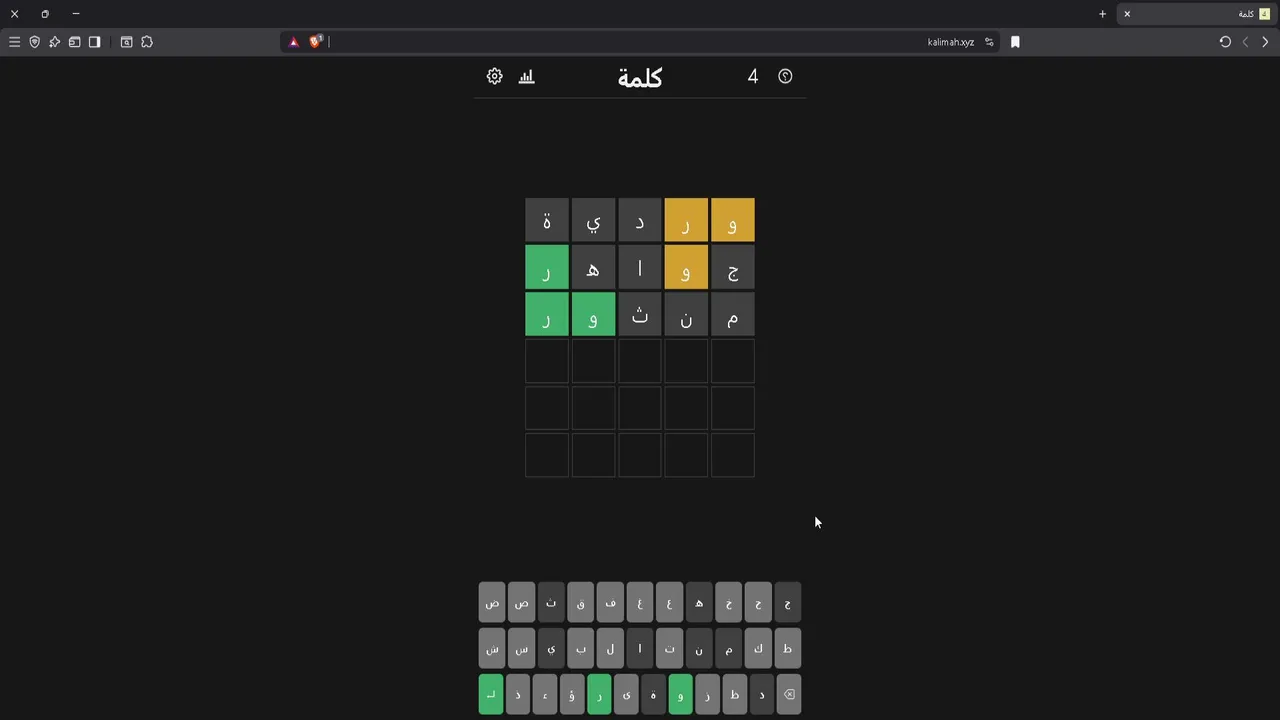1280x720 pixels.
Task: Open the extensions puzzle-piece icon
Action: click(x=147, y=42)
